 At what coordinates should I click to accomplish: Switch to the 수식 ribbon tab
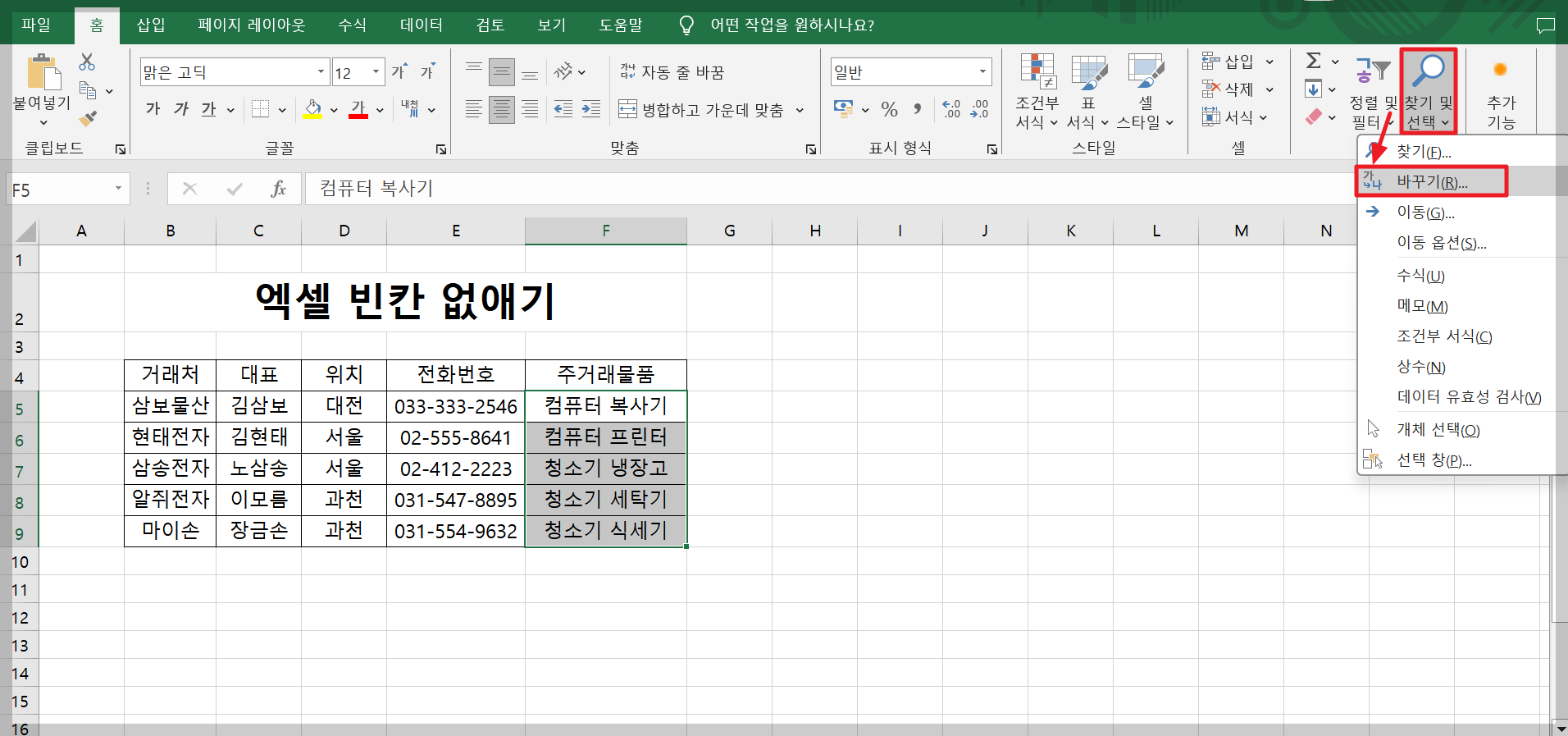(x=353, y=25)
